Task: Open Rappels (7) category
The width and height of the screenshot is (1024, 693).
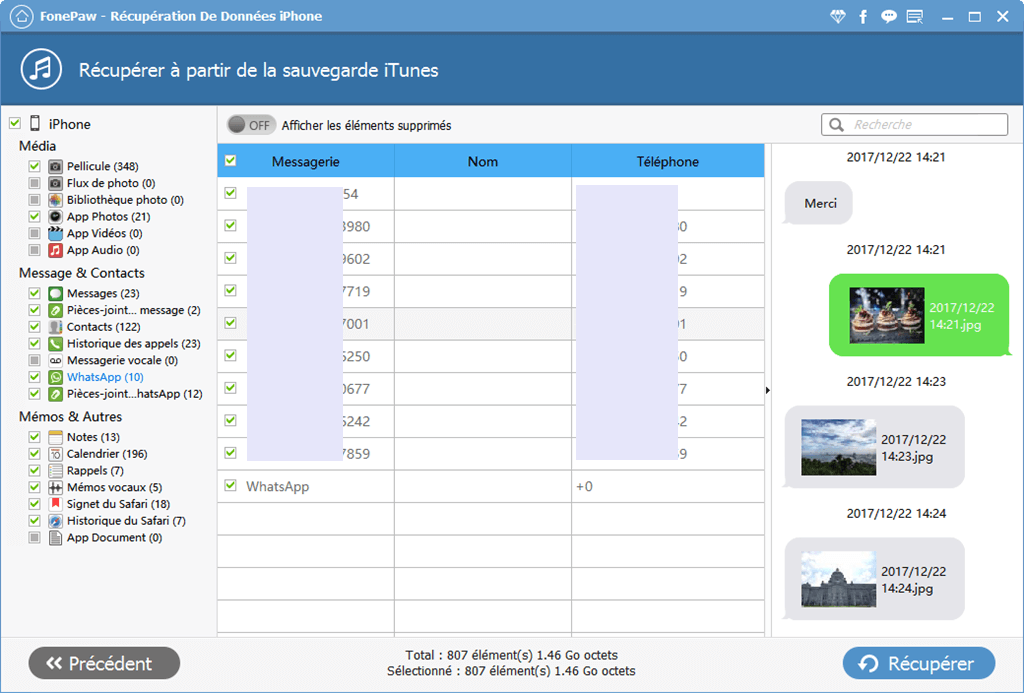Action: click(x=95, y=470)
